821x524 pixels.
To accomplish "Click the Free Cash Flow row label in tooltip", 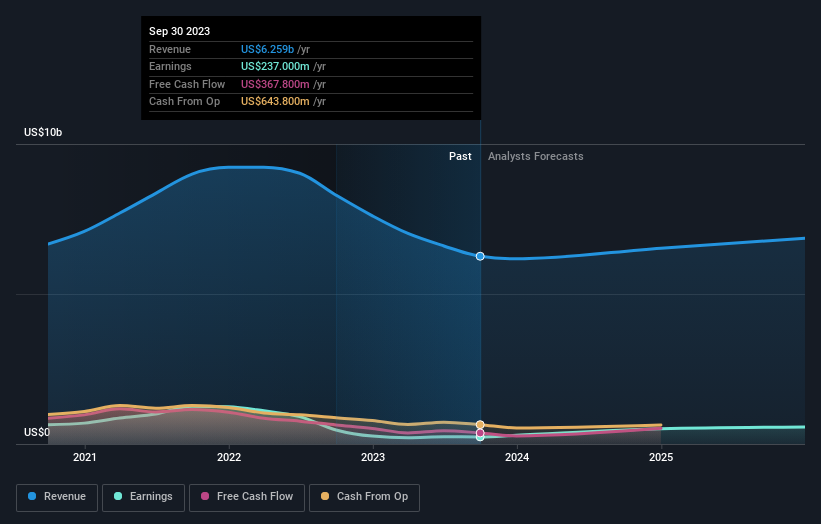I will (187, 84).
